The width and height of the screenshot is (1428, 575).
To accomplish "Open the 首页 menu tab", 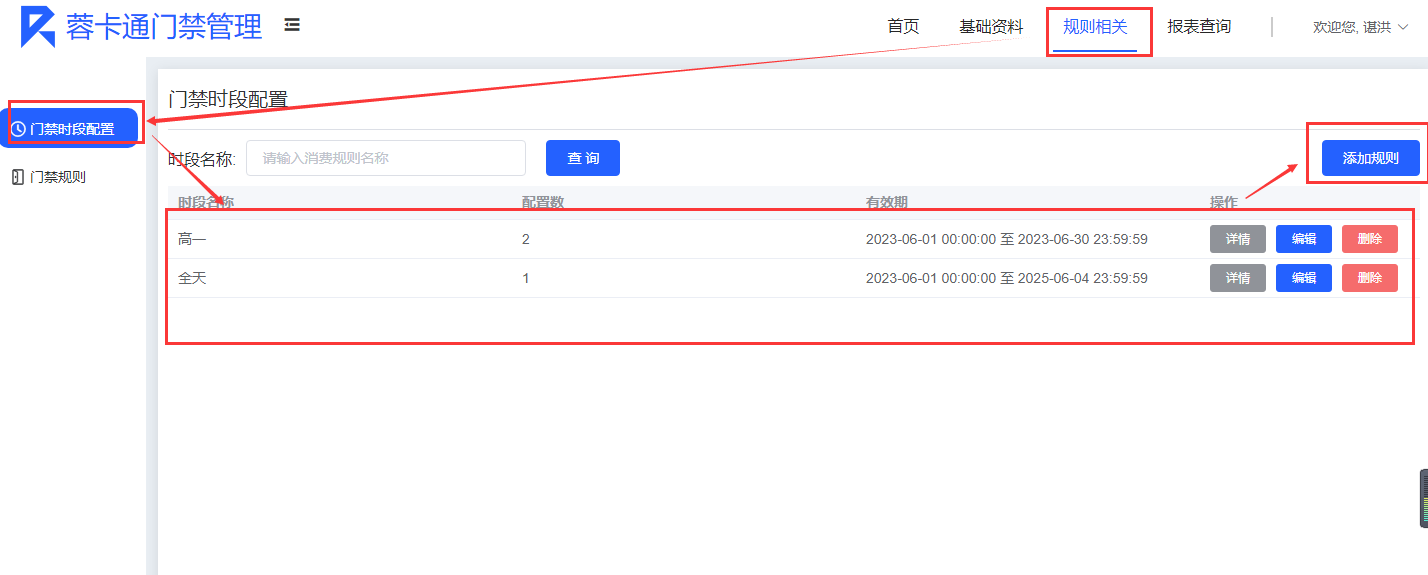I will click(x=903, y=27).
